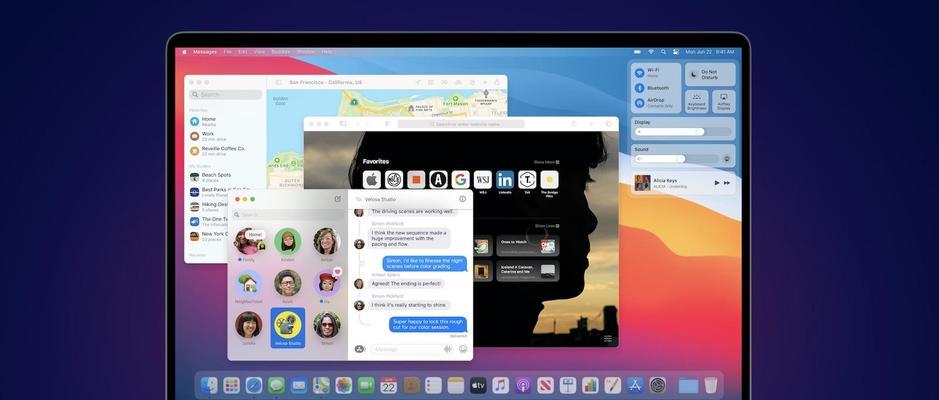Open the Edit menu
The height and width of the screenshot is (400, 939).
pos(243,52)
